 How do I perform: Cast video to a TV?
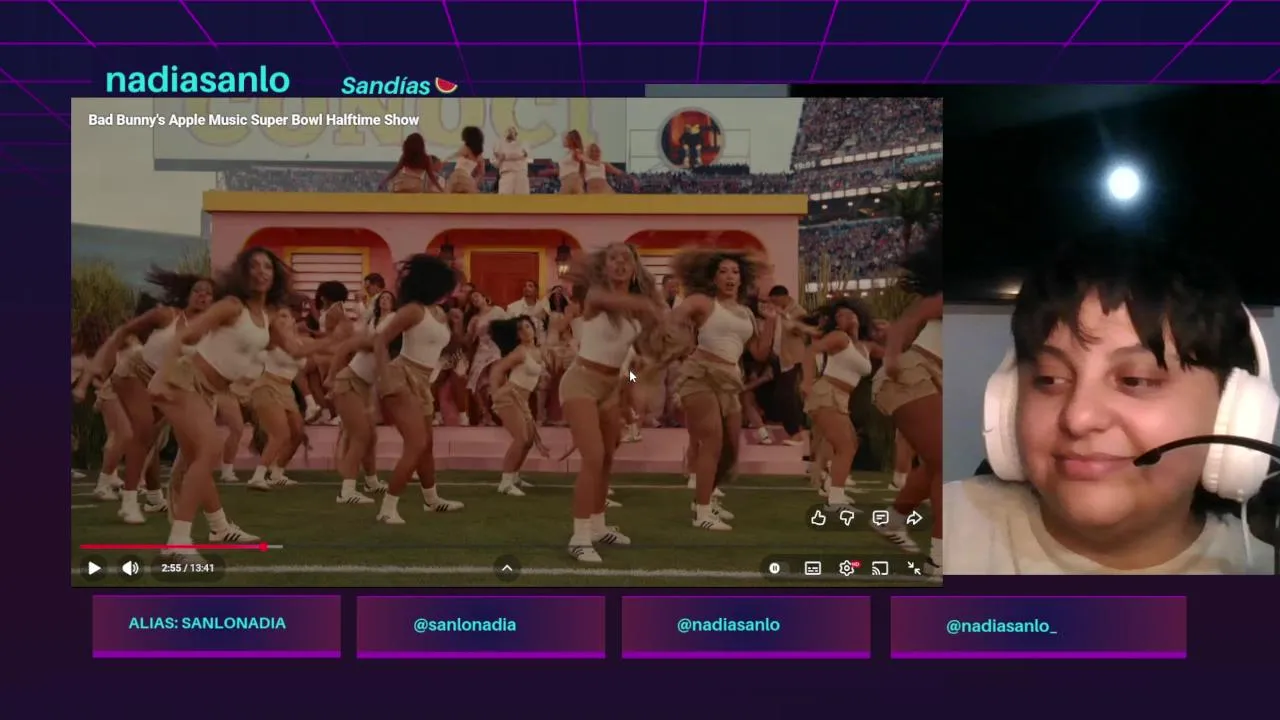click(x=880, y=568)
